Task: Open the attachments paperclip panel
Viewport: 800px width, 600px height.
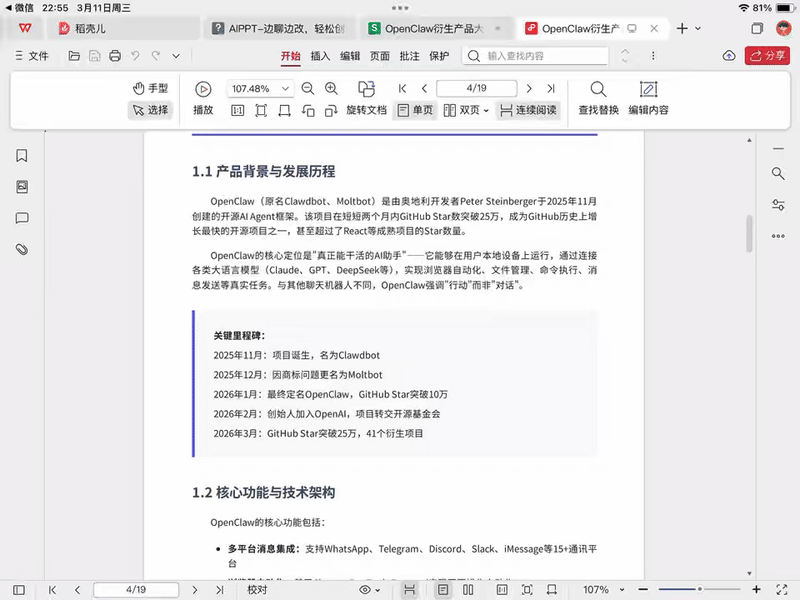Action: pyautogui.click(x=22, y=249)
